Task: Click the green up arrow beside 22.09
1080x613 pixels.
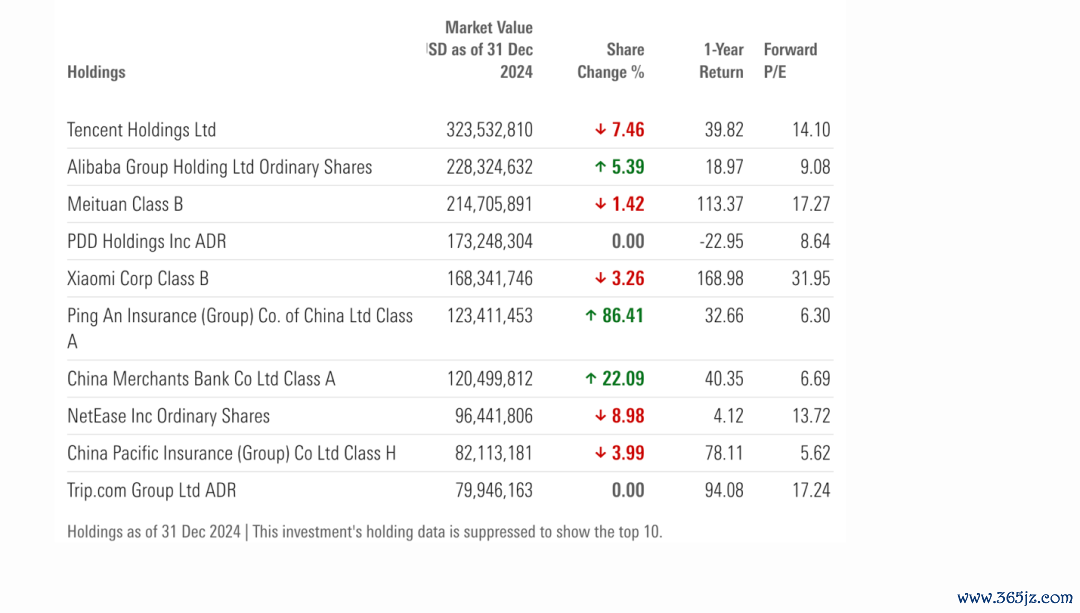Action: 591,379
